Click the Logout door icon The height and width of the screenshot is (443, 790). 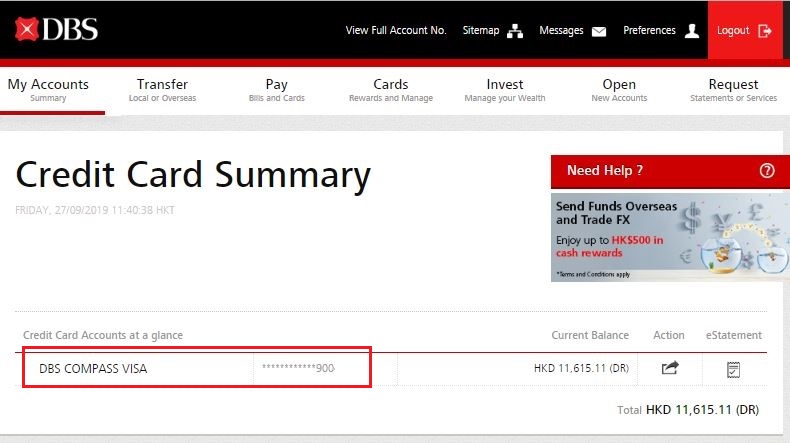tap(765, 31)
